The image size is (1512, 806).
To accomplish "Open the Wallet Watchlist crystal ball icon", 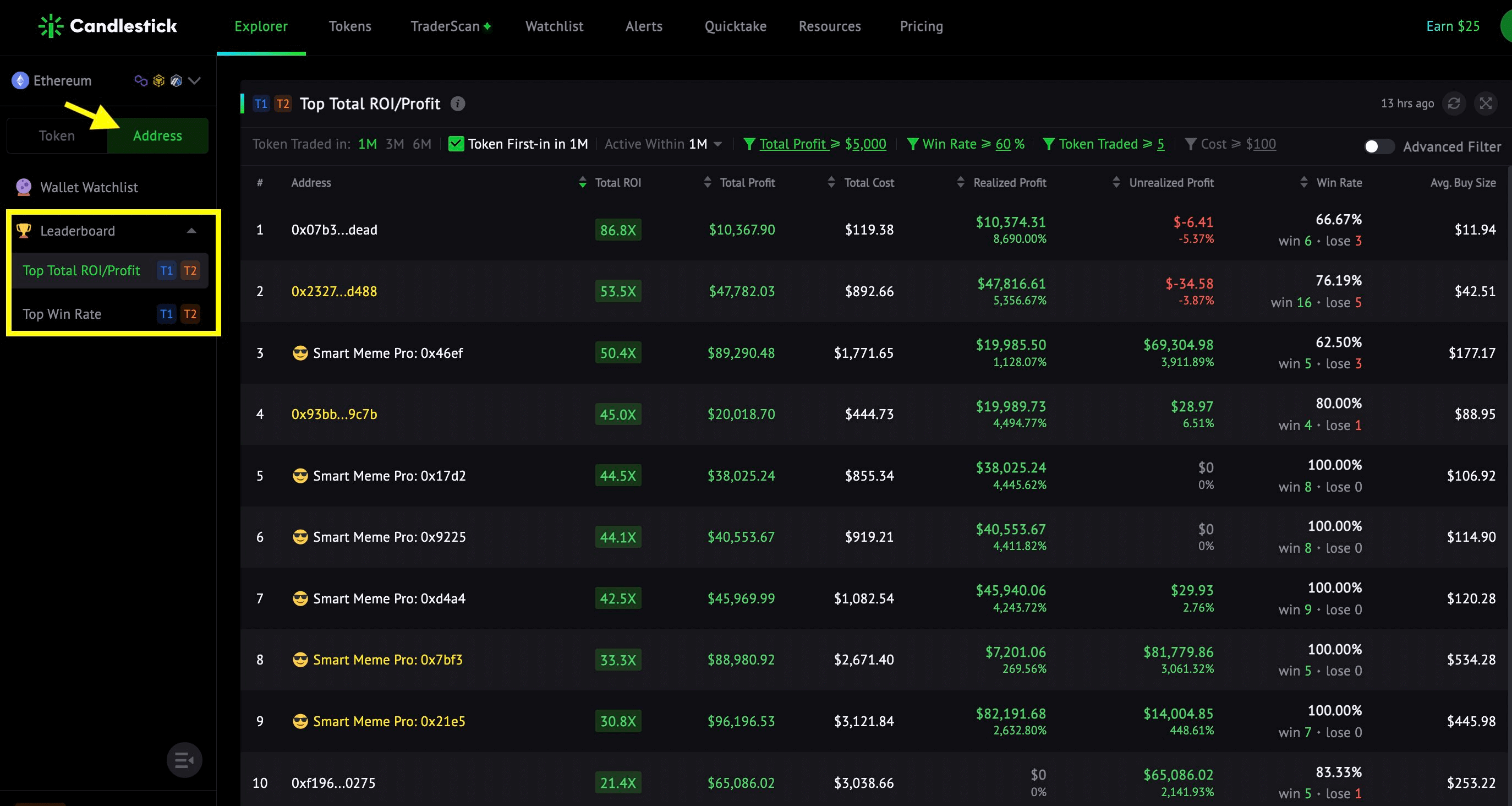I will tap(24, 187).
